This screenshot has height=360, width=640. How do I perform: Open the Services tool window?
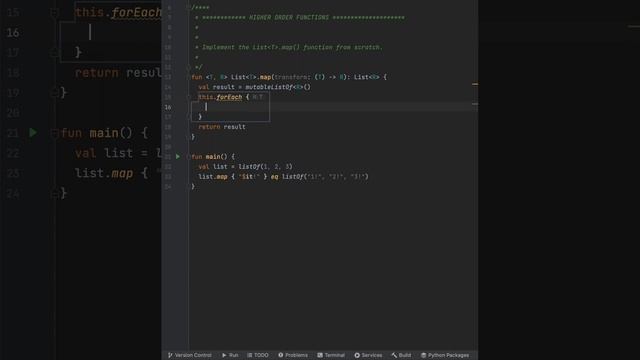coord(368,355)
